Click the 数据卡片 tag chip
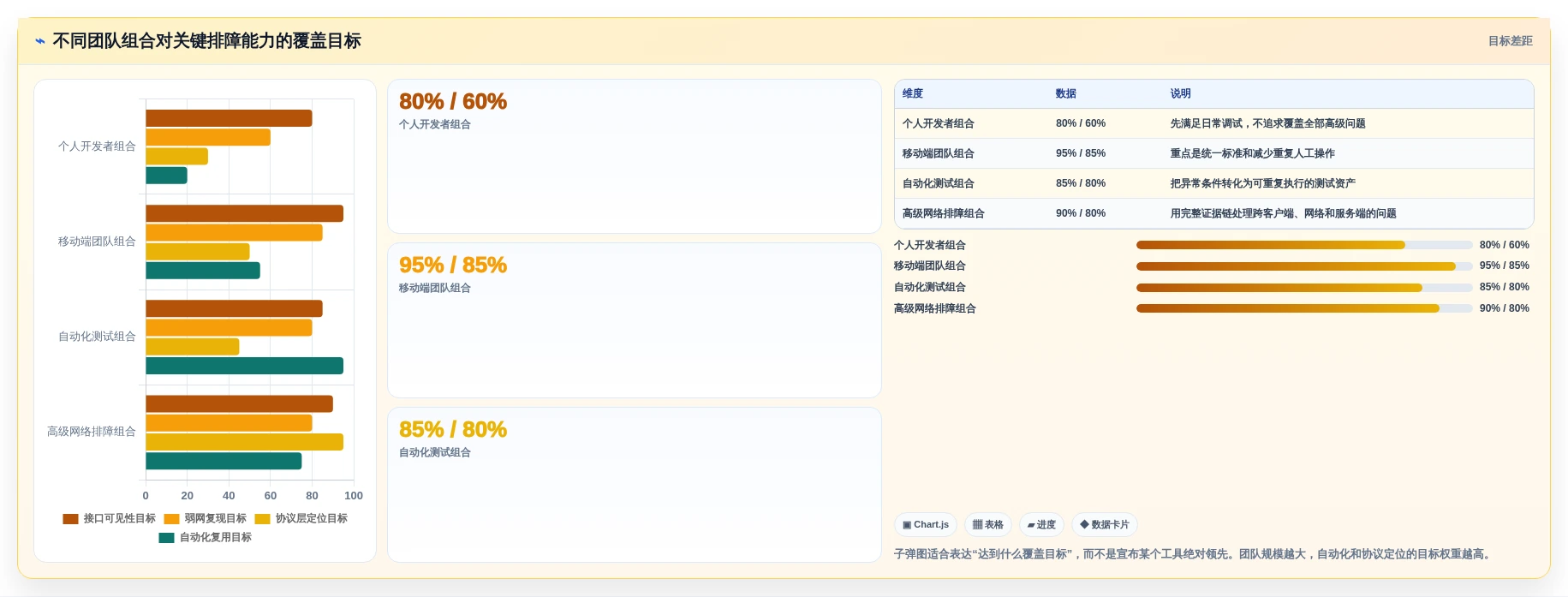Viewport: 1568px width, 597px height. click(x=1105, y=524)
